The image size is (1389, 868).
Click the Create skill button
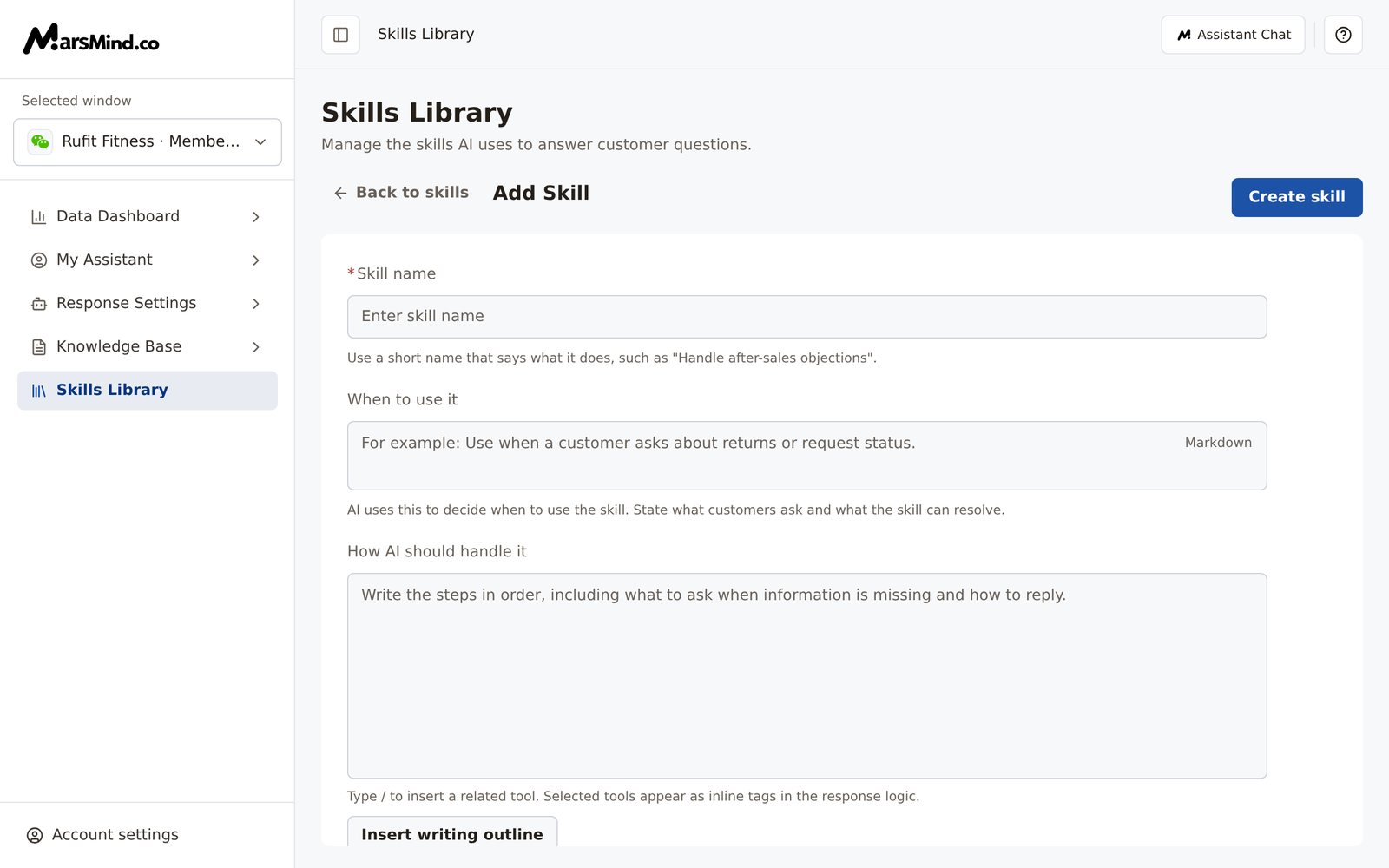pos(1297,197)
